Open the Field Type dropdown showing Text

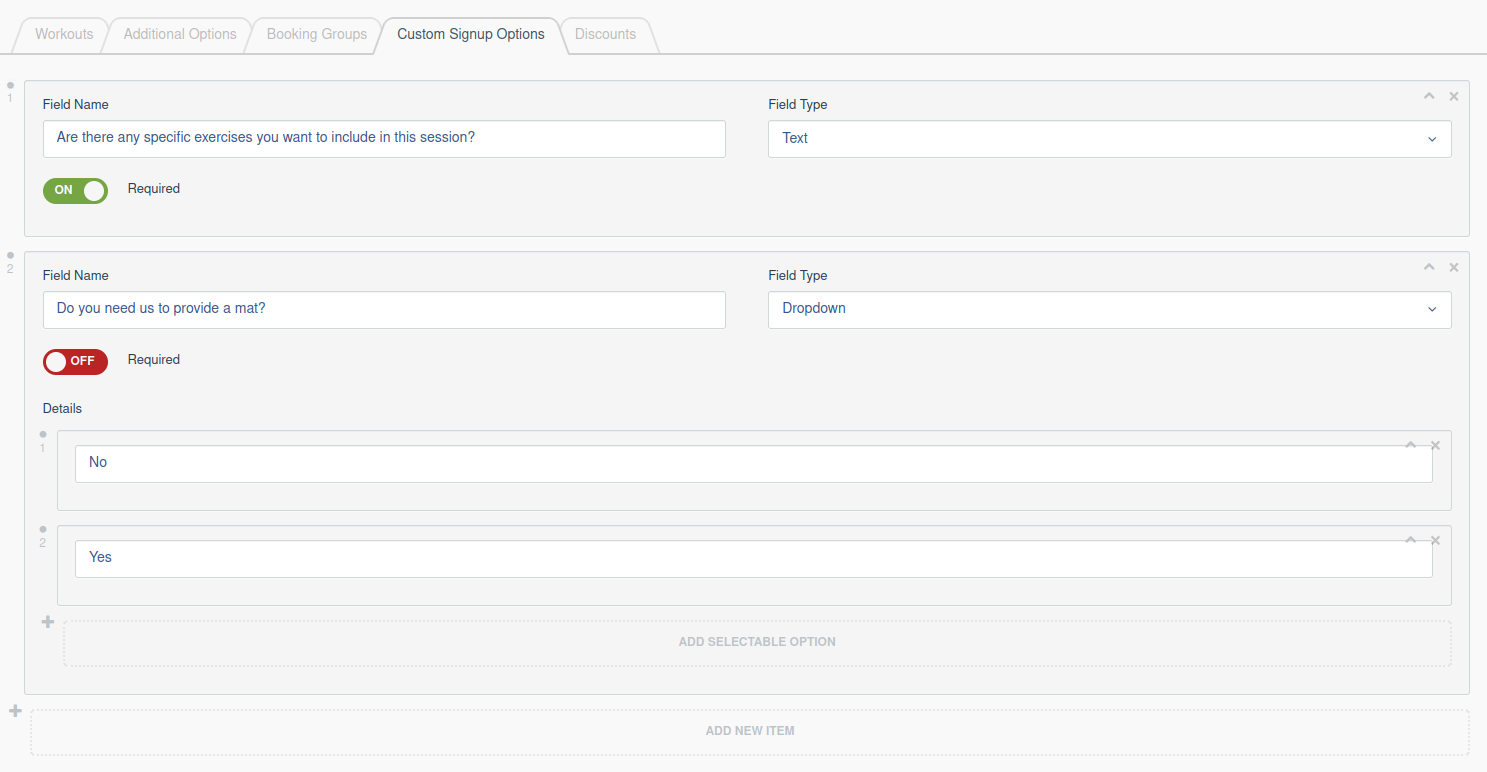coord(1110,139)
